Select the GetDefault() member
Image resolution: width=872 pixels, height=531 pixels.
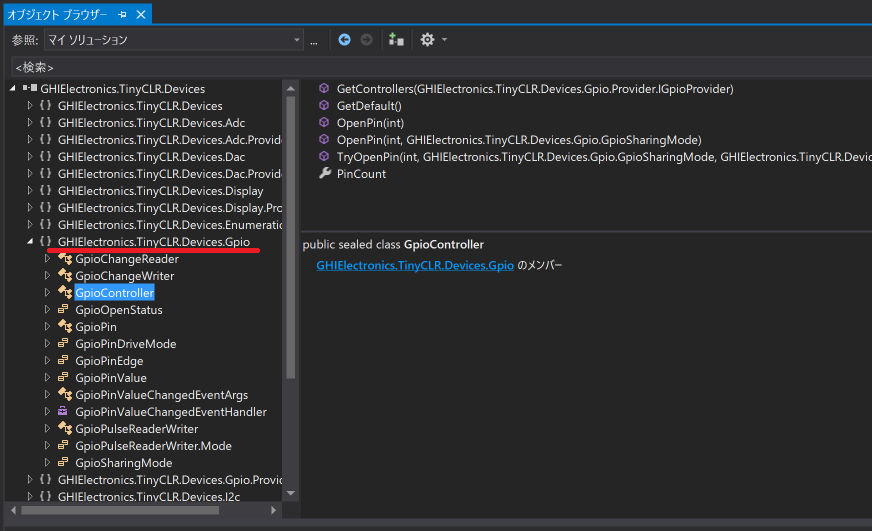click(x=369, y=106)
